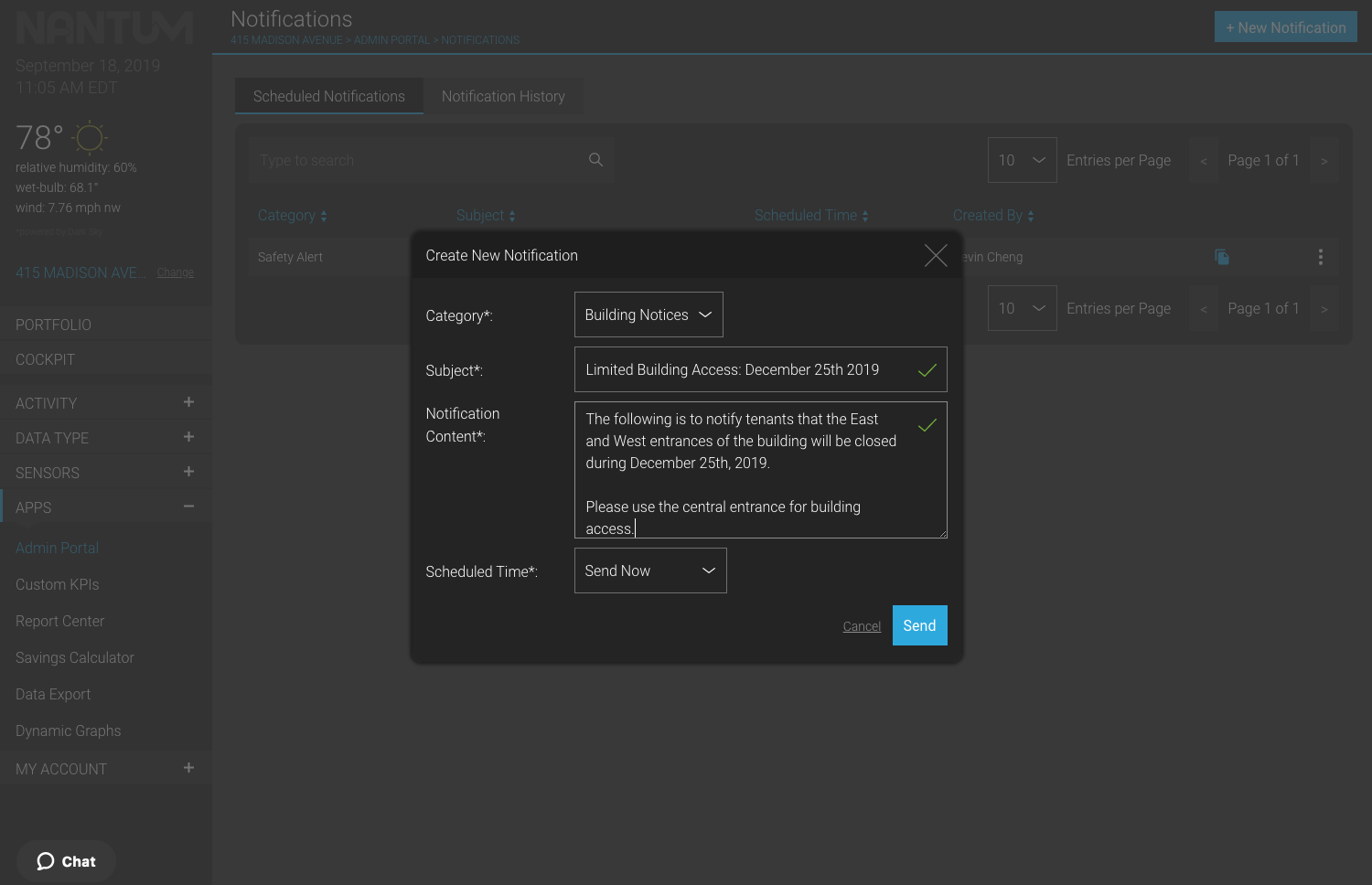Go to next page in bottom pagination

pos(1324,309)
